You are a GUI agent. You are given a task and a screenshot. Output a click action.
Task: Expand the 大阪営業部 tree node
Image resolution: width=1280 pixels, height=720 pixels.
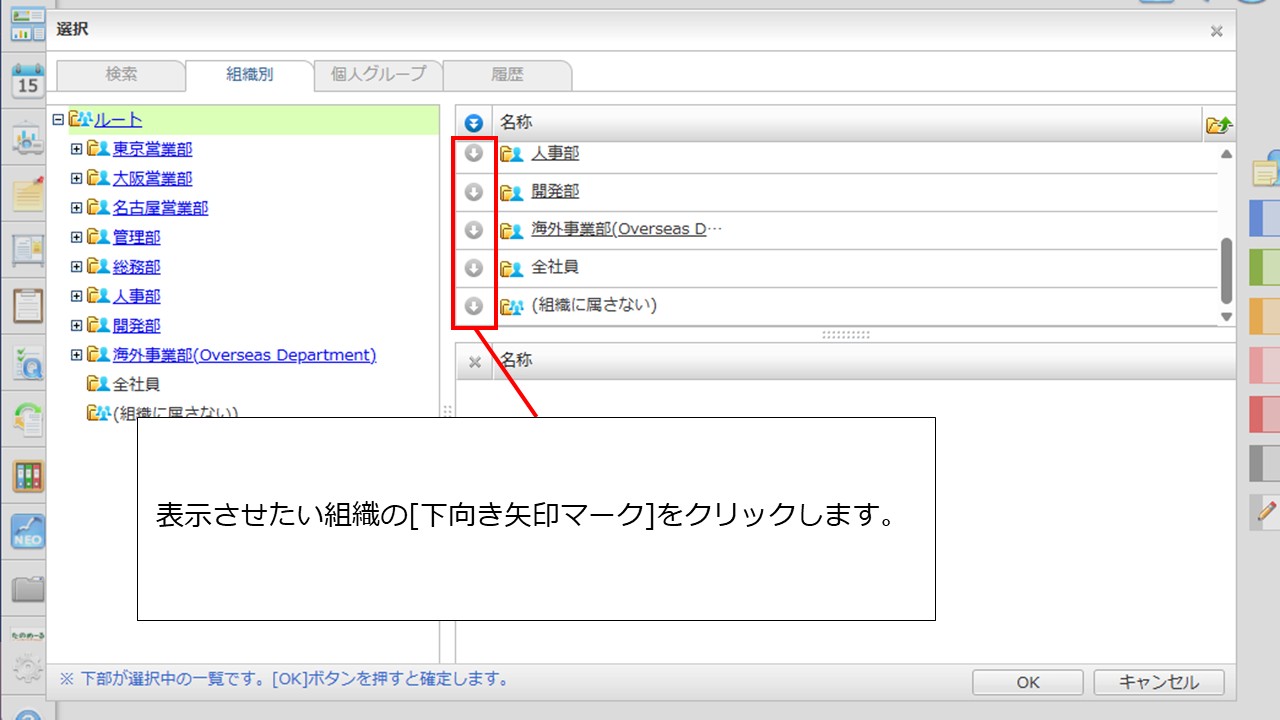(76, 178)
